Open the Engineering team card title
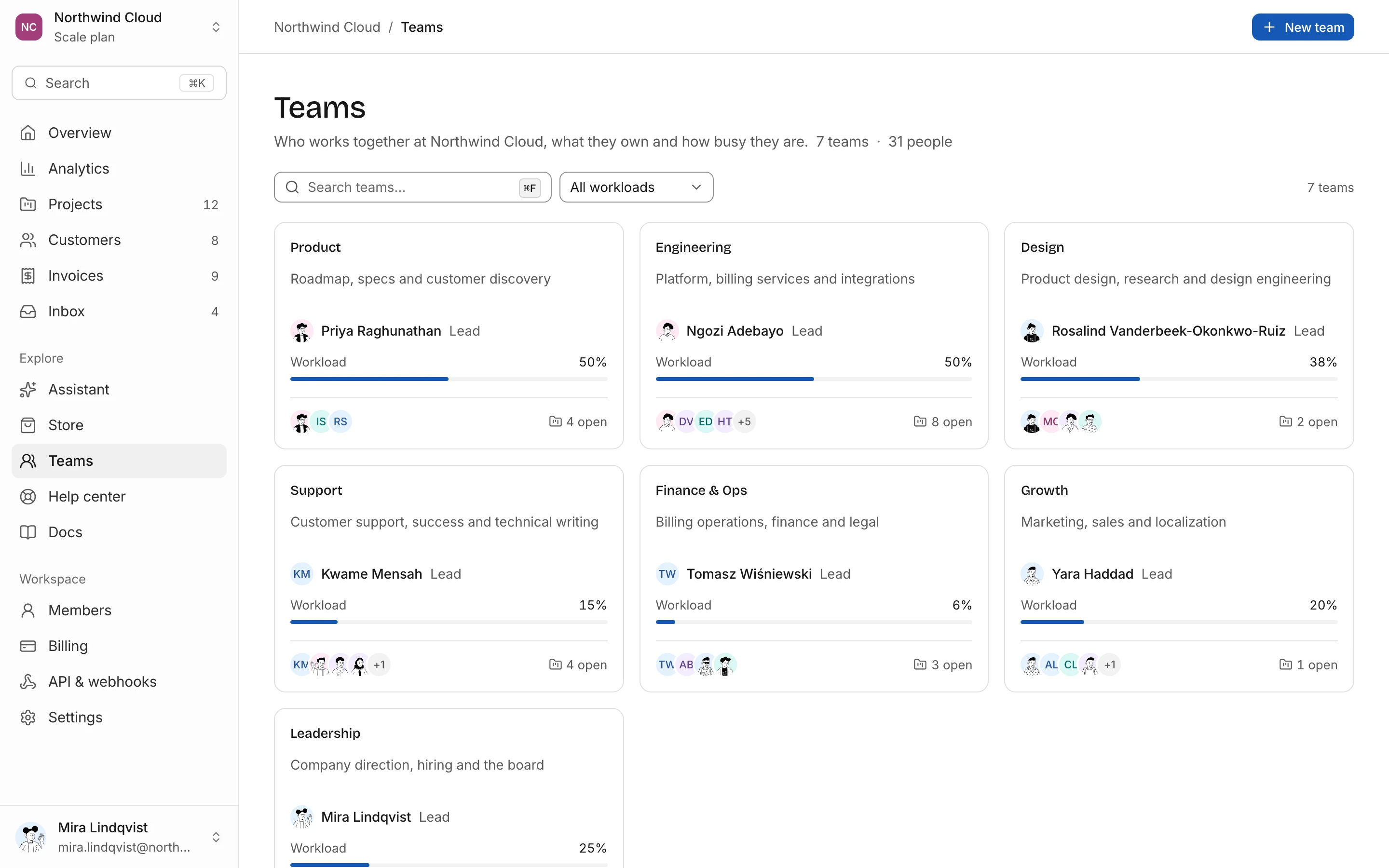Viewport: 1389px width, 868px height. (x=693, y=247)
